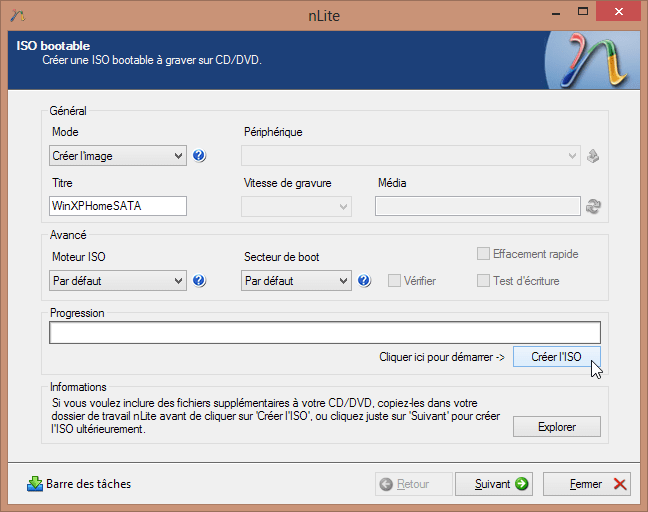Click the Barre des tâches tray icon
Image resolution: width=648 pixels, height=512 pixels.
(x=35, y=484)
